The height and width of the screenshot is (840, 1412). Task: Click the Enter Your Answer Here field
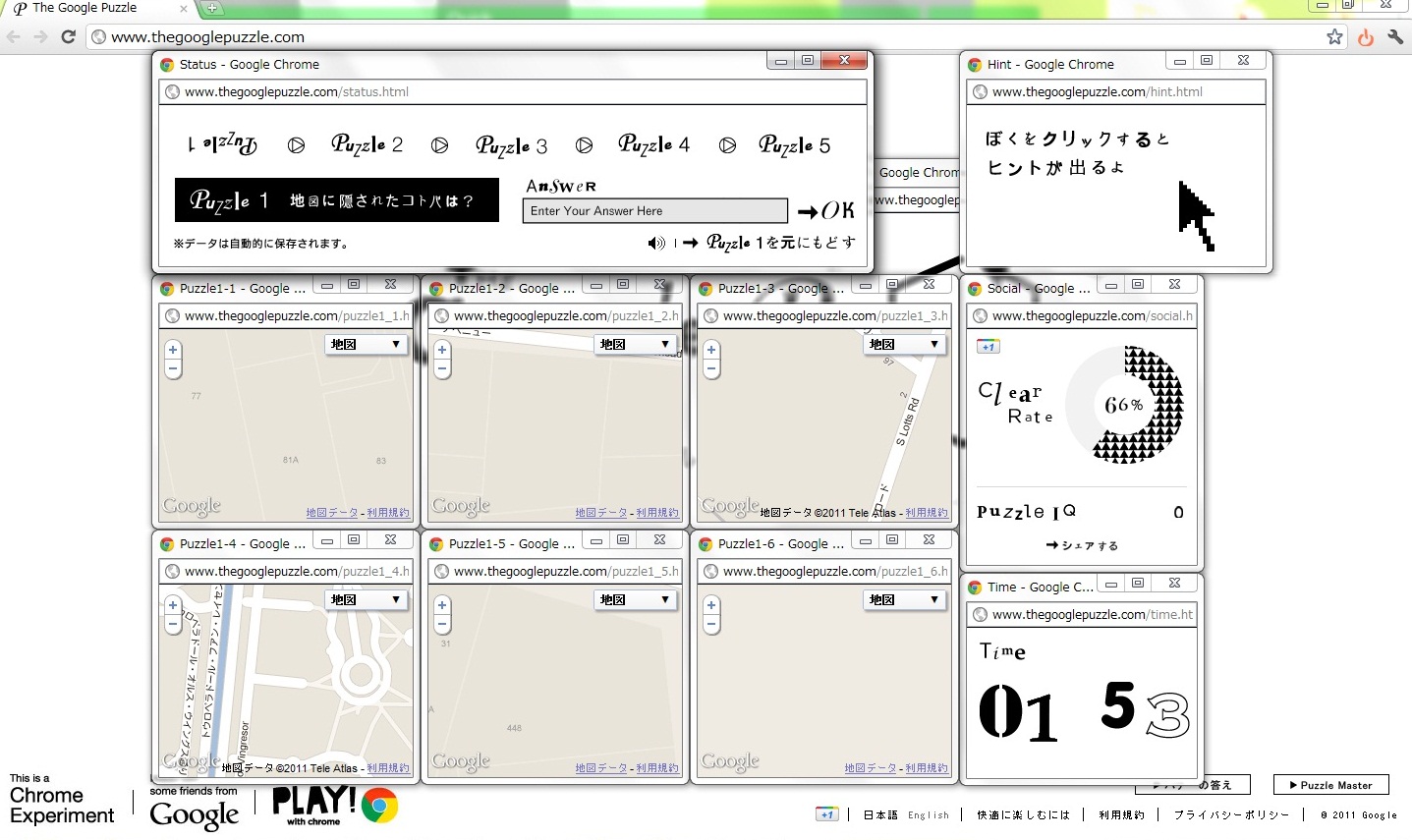654,211
